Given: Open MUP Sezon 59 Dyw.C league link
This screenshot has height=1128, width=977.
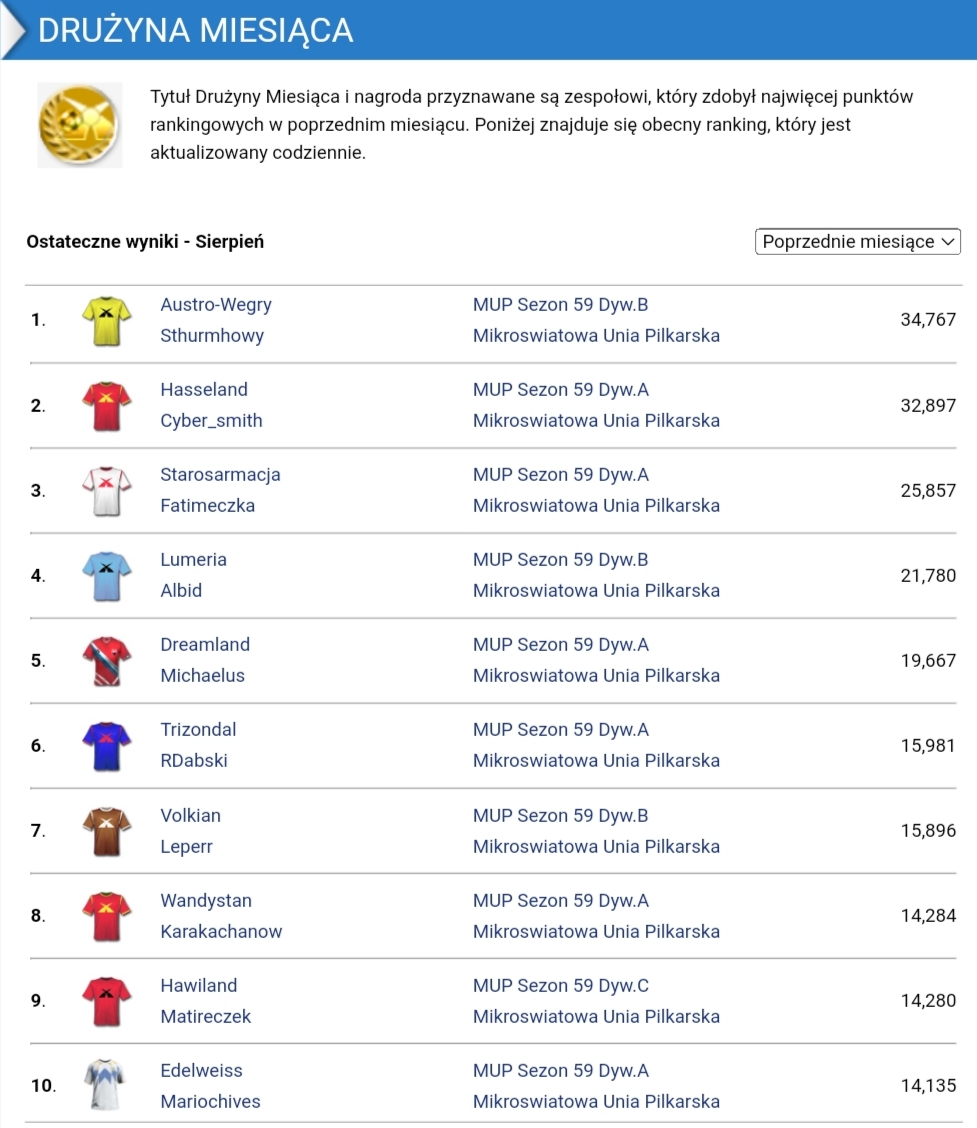Looking at the screenshot, I should (561, 986).
